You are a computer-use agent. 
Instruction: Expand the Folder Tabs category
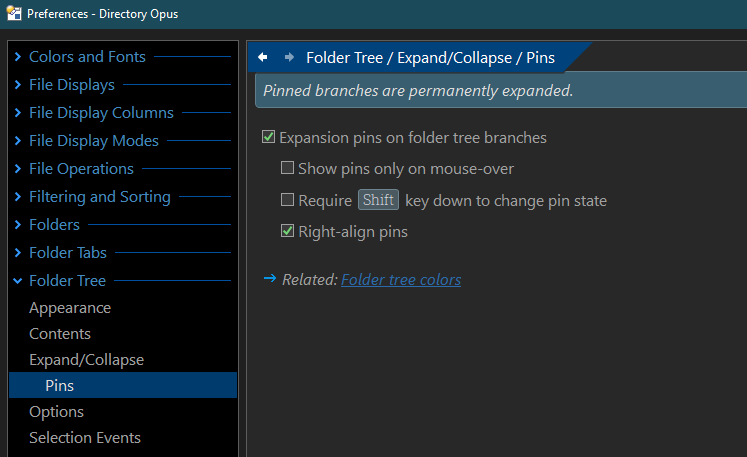pyautogui.click(x=18, y=253)
